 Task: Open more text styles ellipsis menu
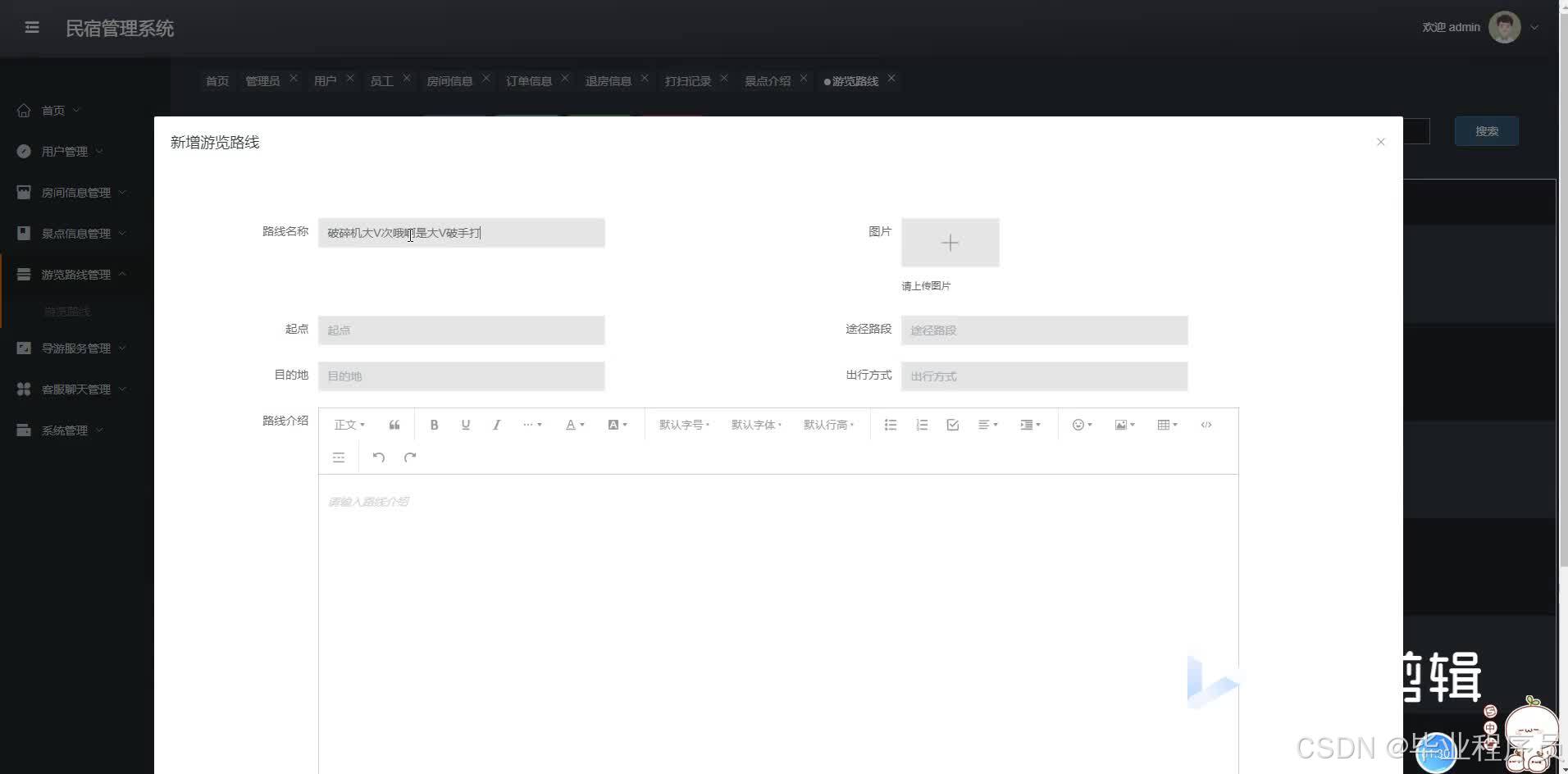532,425
